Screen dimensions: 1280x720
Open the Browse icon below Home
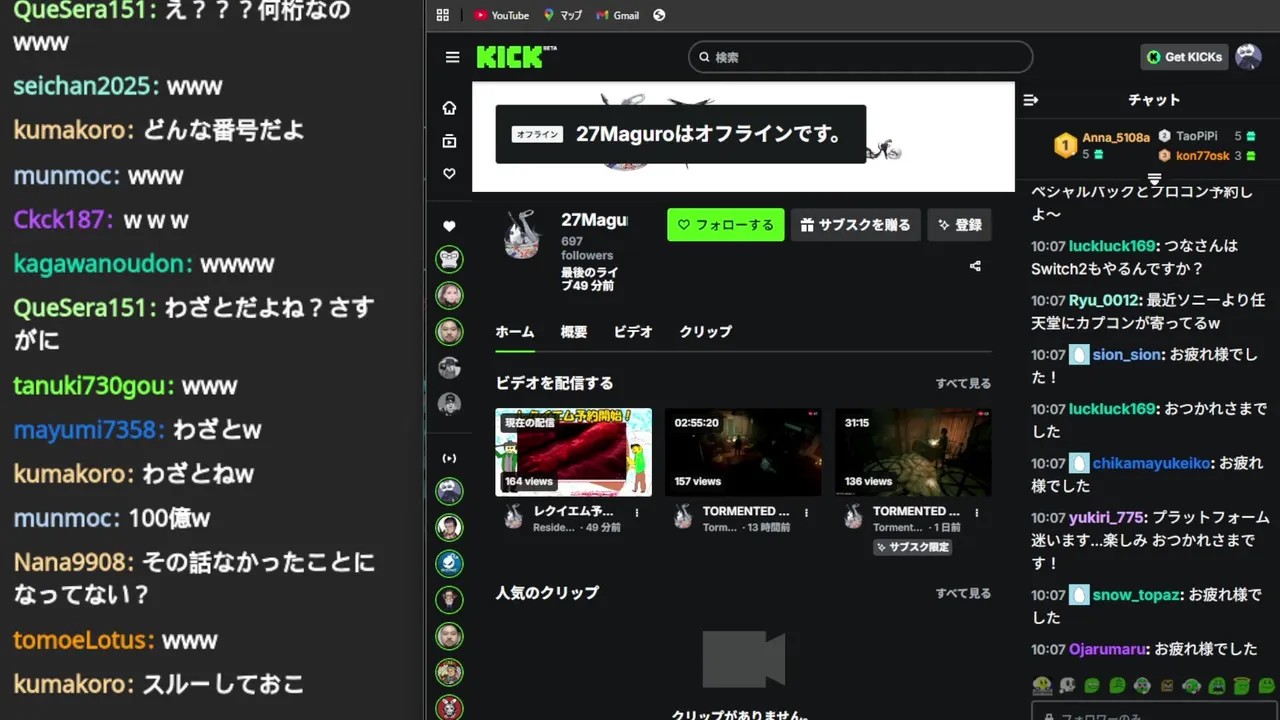[x=449, y=141]
